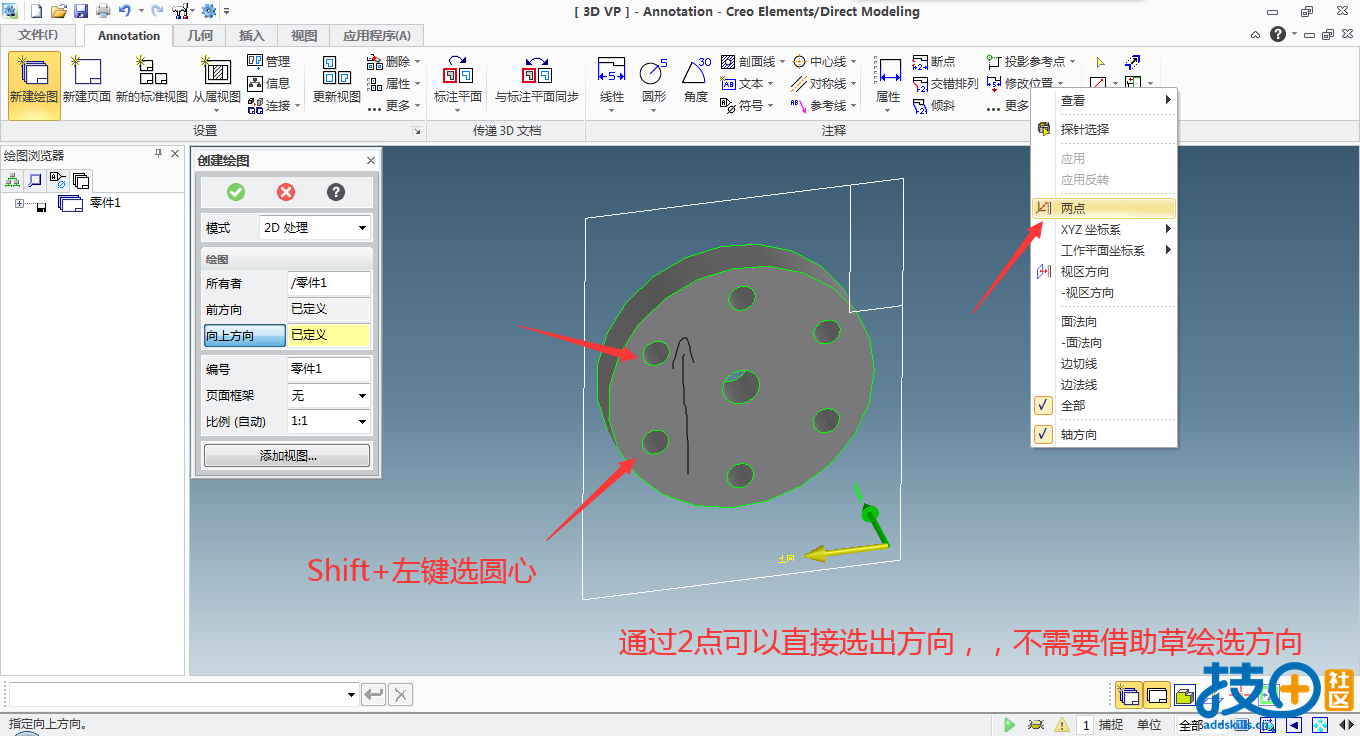Click the 管理 (manage) ribbon icon
Screen dimensions: 1360x736
click(269, 61)
